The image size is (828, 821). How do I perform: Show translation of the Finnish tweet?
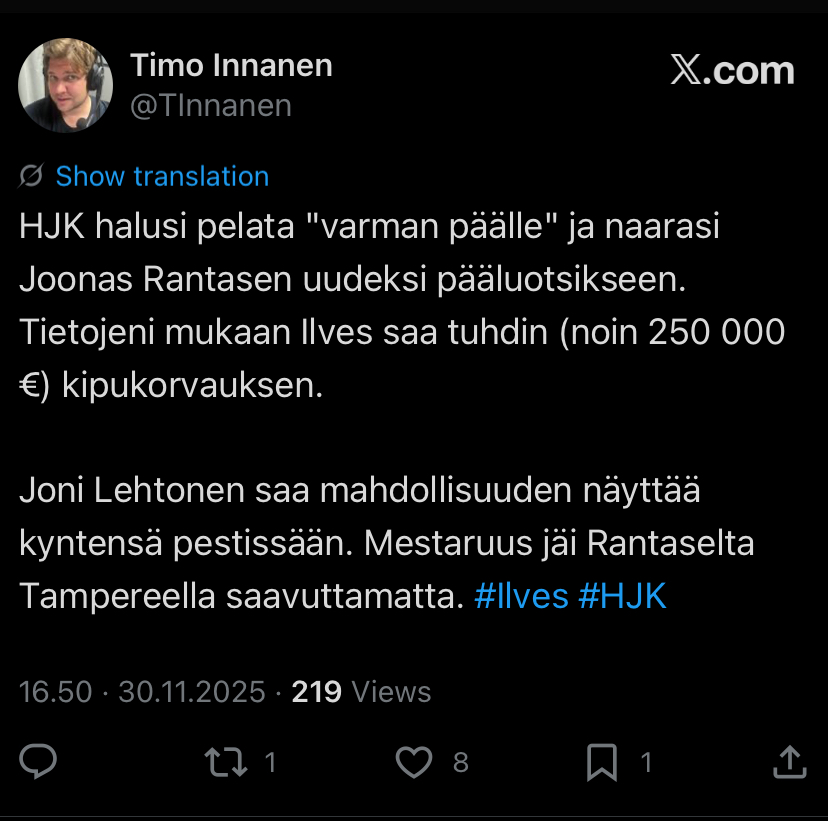tap(162, 177)
